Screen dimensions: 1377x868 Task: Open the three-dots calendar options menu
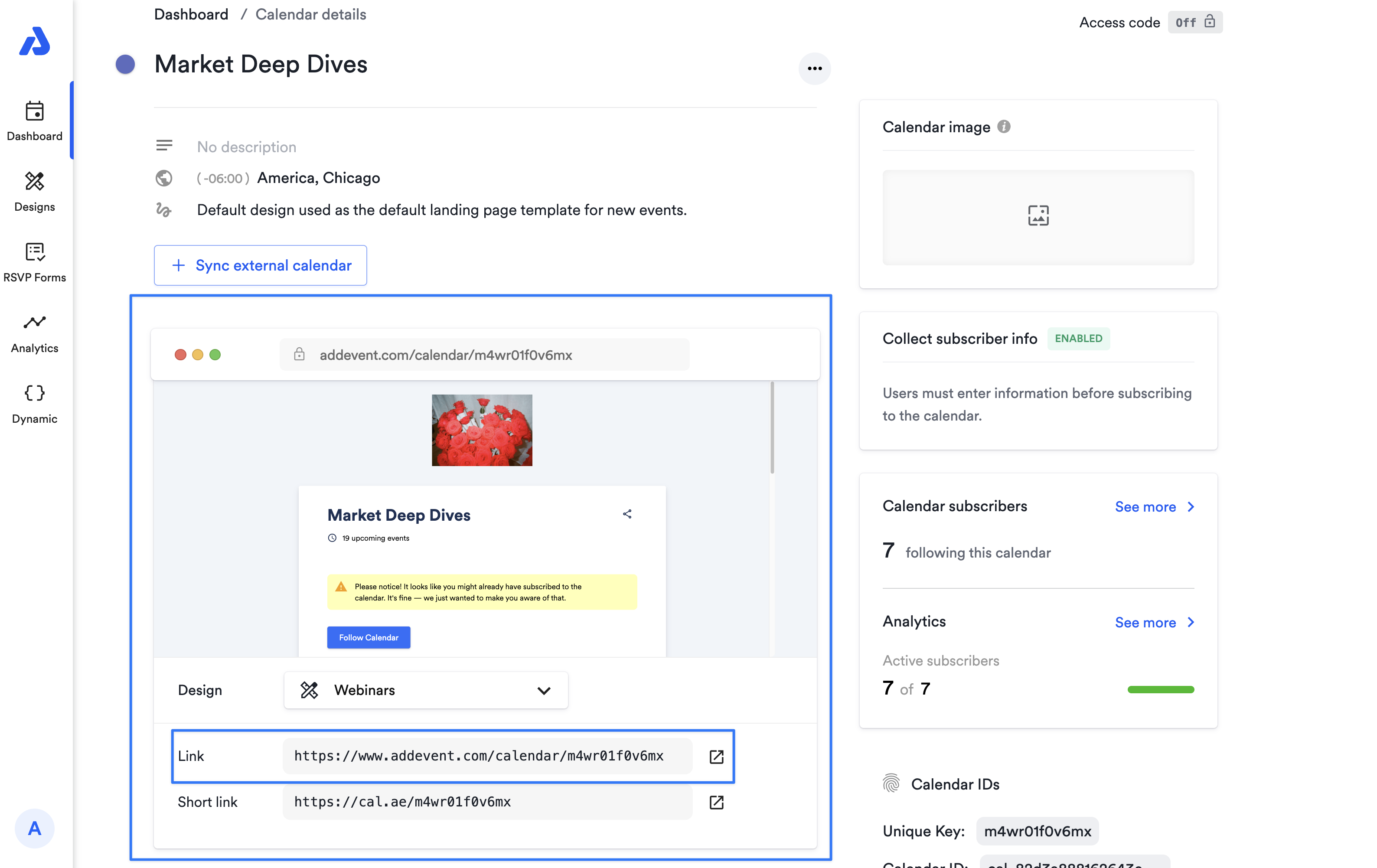[x=814, y=69]
